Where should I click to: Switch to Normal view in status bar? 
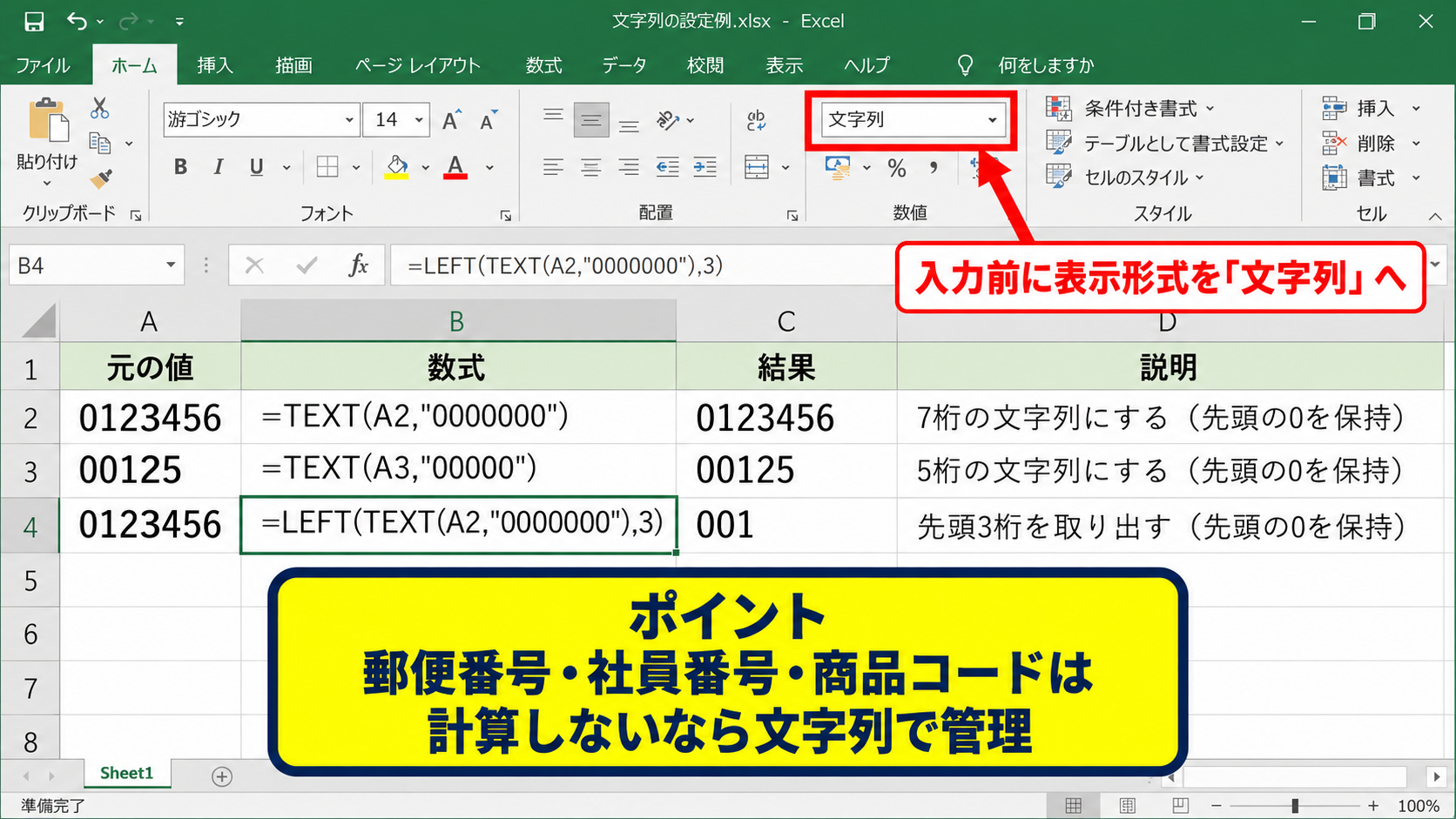tap(1074, 806)
